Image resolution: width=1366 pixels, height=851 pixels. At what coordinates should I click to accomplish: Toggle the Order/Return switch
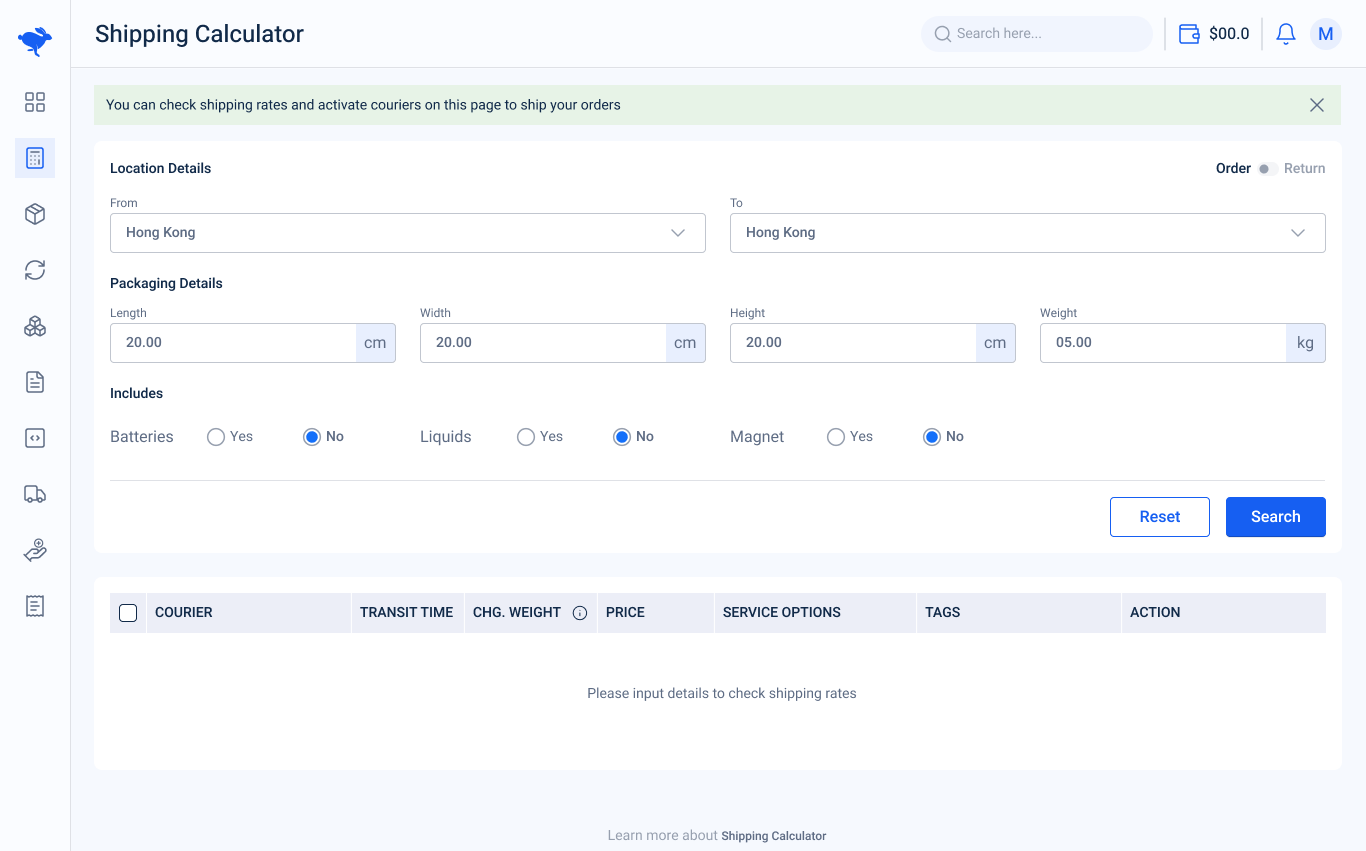[1267, 169]
